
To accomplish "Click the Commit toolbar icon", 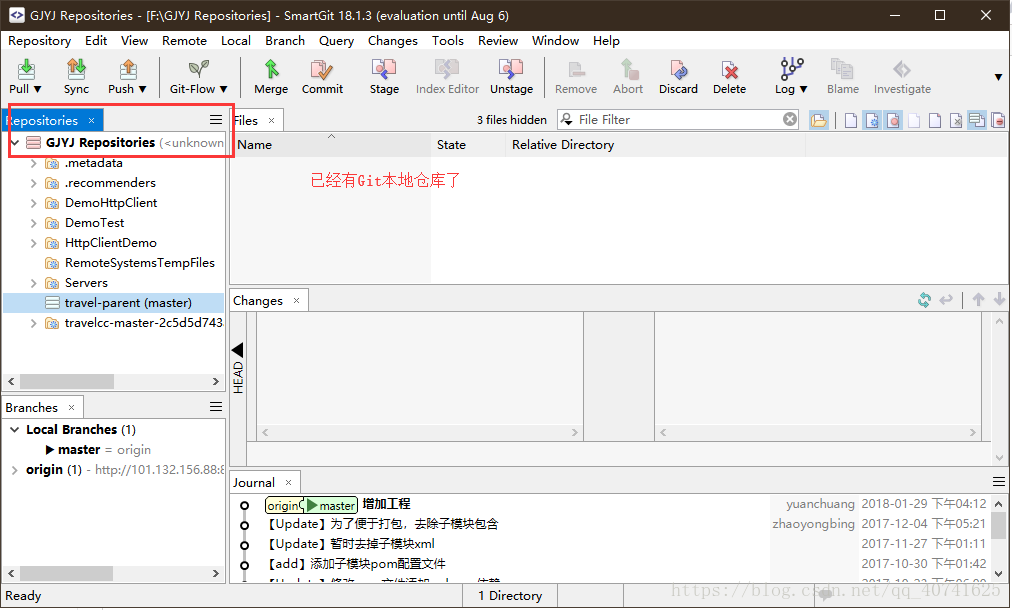I will [x=322, y=69].
